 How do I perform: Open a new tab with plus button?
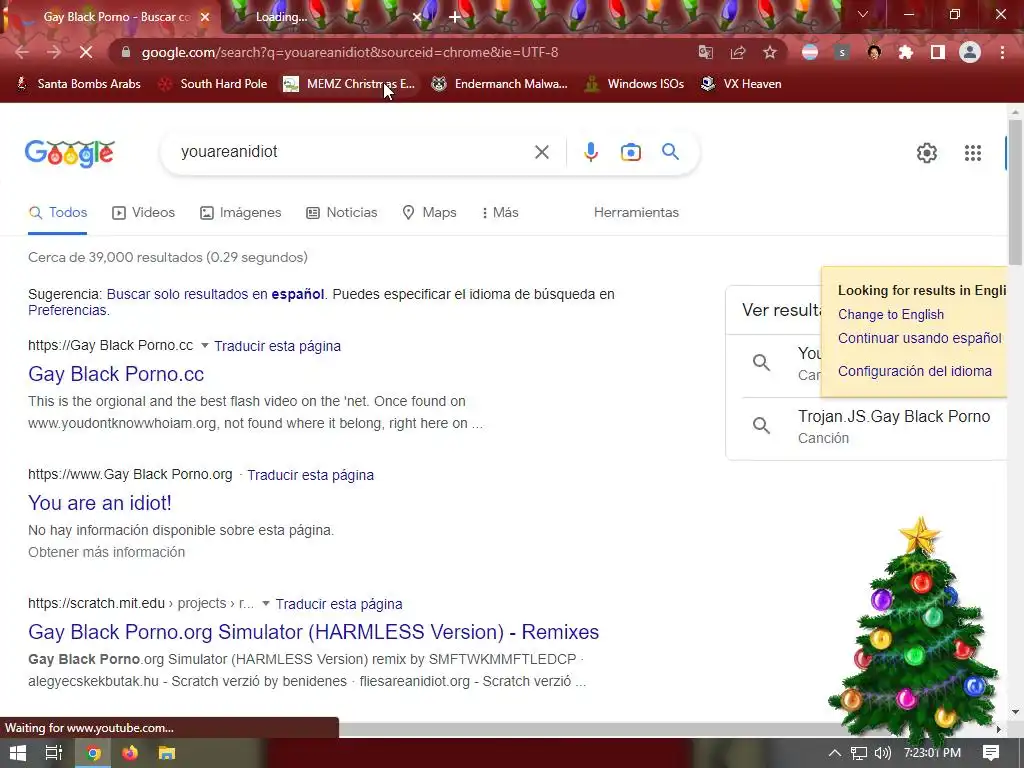click(x=455, y=17)
